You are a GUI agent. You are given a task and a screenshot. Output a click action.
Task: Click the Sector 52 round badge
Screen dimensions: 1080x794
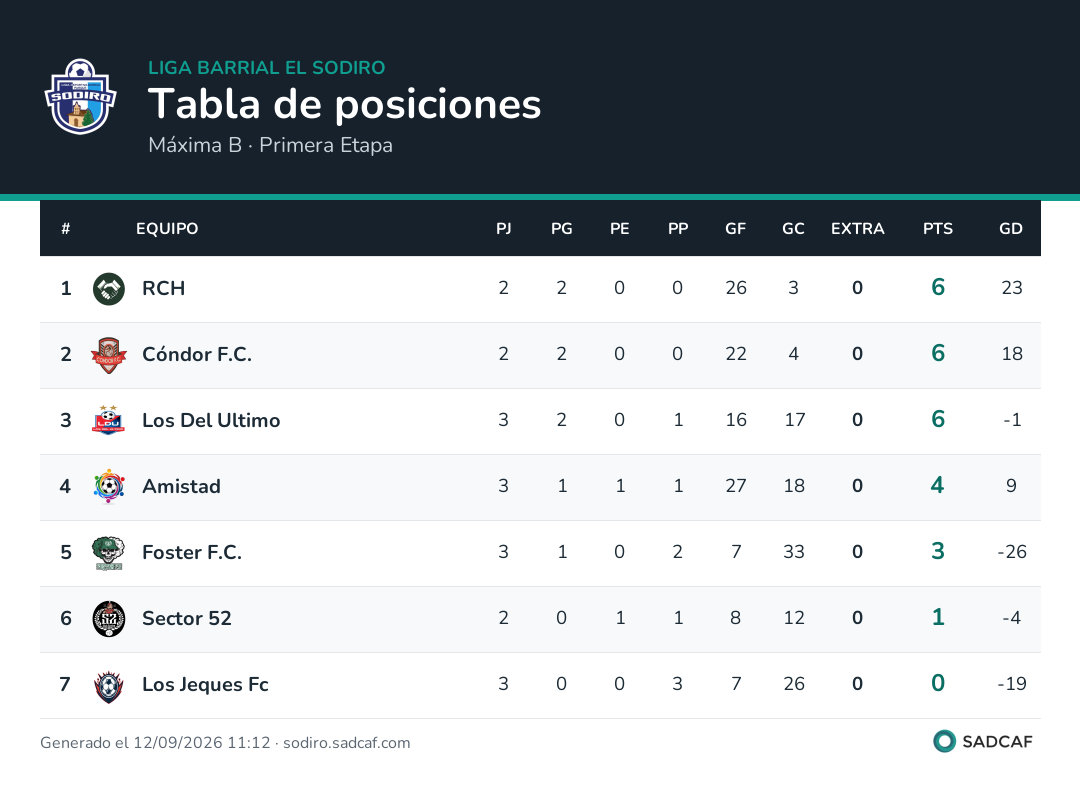click(x=109, y=619)
